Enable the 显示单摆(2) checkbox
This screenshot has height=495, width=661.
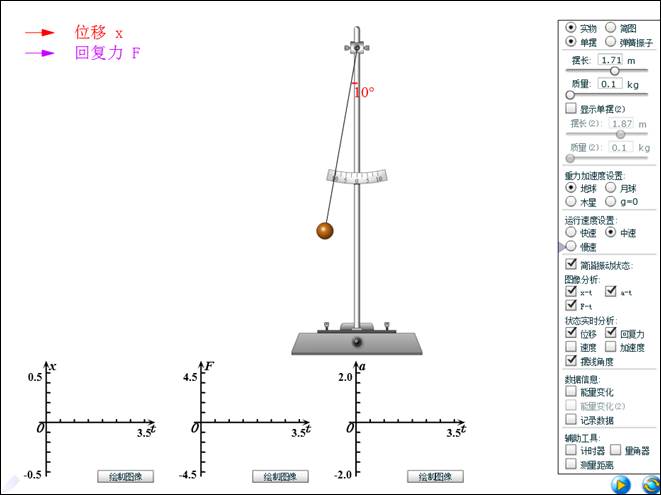(571, 108)
